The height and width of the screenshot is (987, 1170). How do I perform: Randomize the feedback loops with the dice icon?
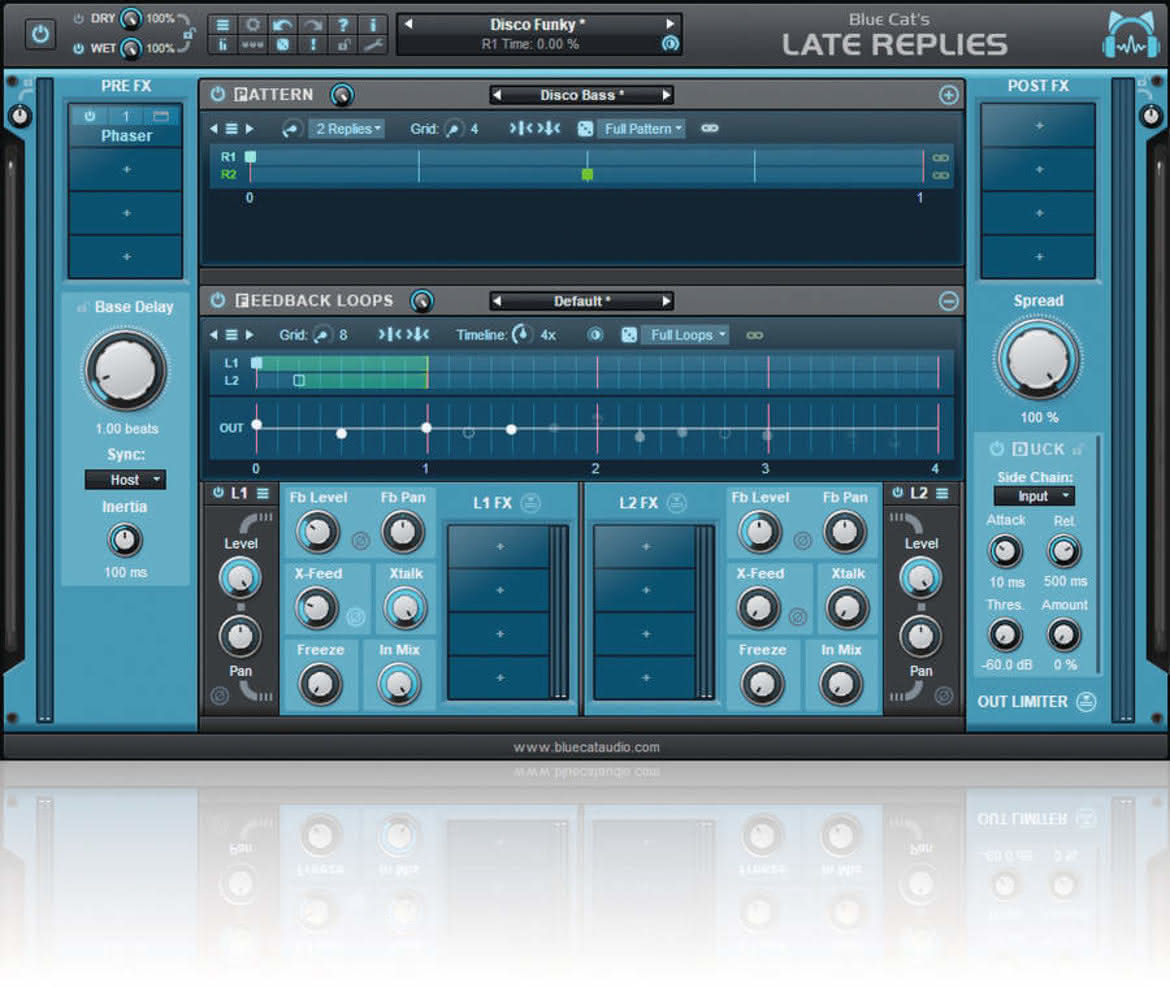coord(629,336)
